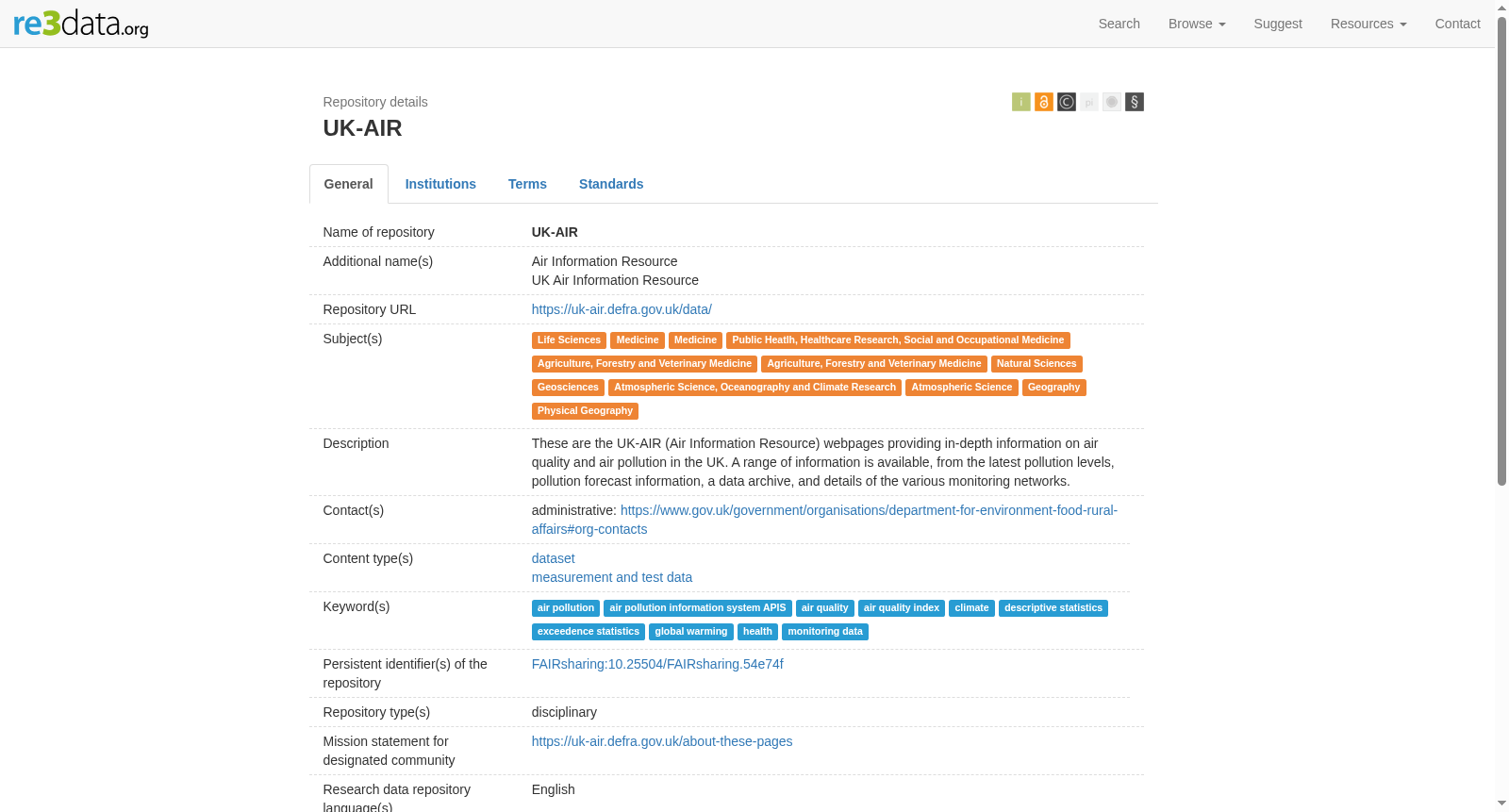Click the 'Repository details' heading label
Viewport: 1509px width, 812px height.
tap(375, 102)
